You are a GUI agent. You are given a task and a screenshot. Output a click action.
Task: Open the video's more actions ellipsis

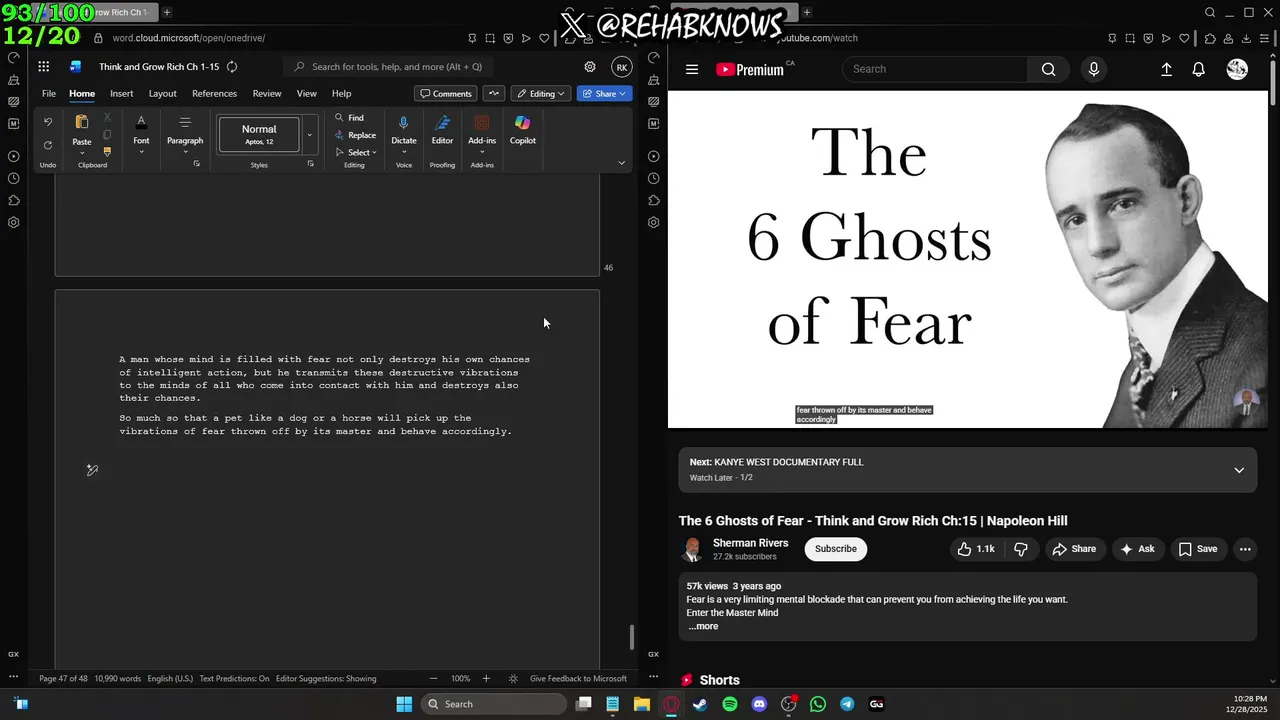point(1245,549)
